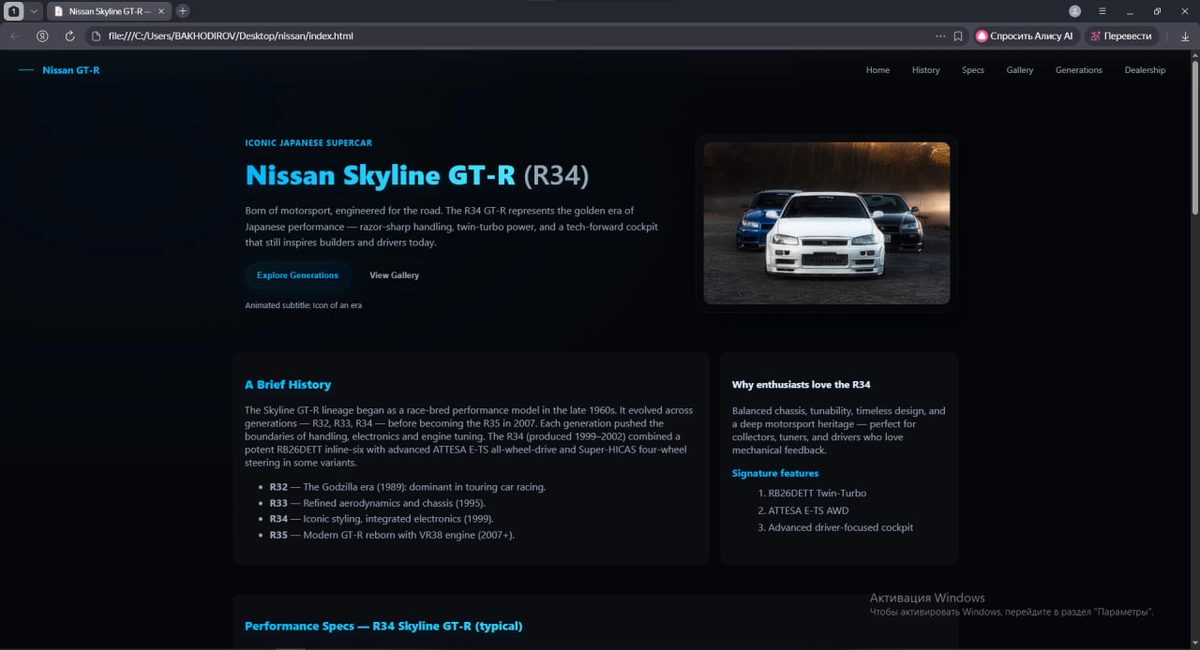Click 'Advanced driver-focused cockpit' list item
The image size is (1200, 650).
840,527
